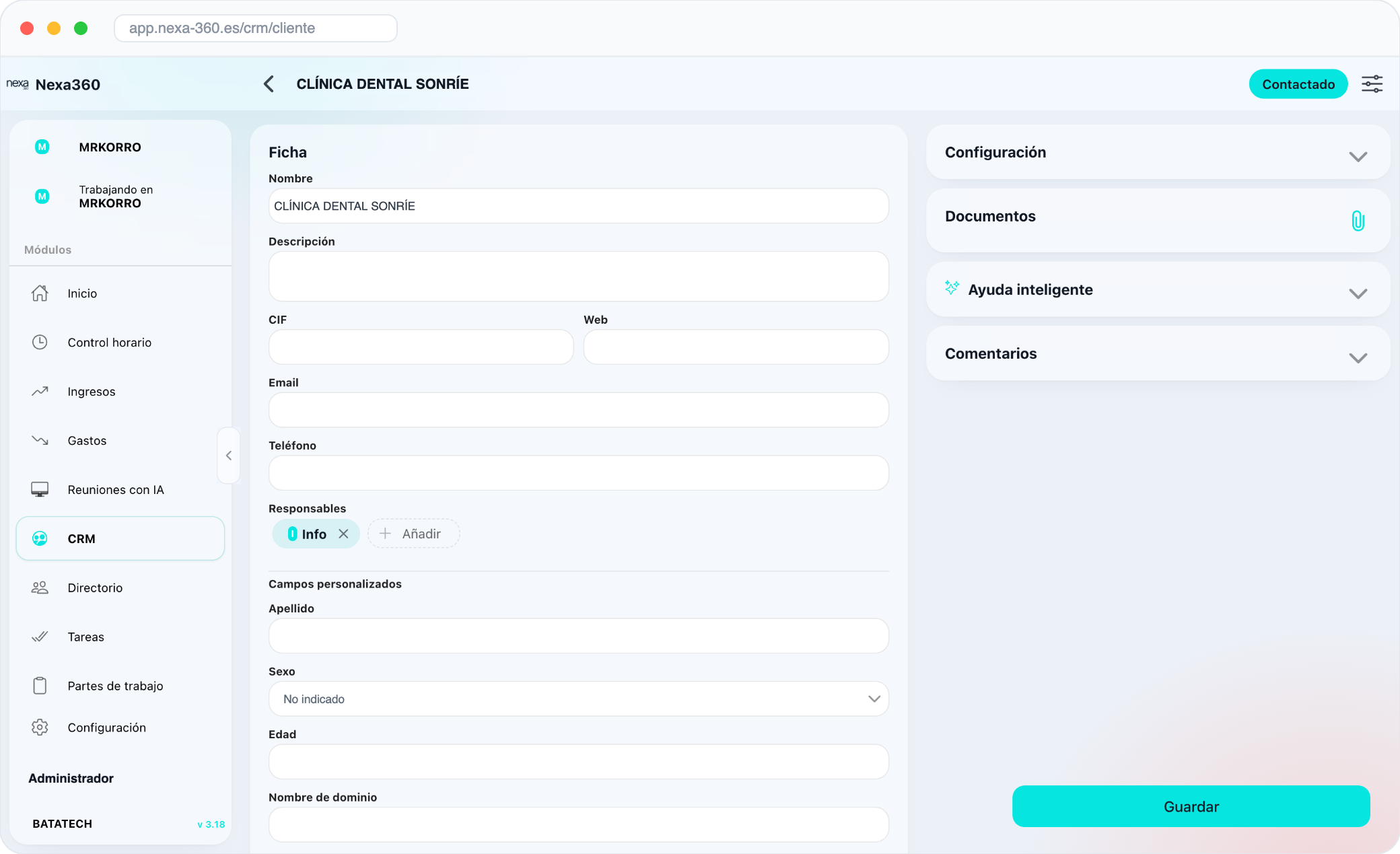Click the Inicio house icon
Viewport: 1400px width, 854px height.
point(40,293)
